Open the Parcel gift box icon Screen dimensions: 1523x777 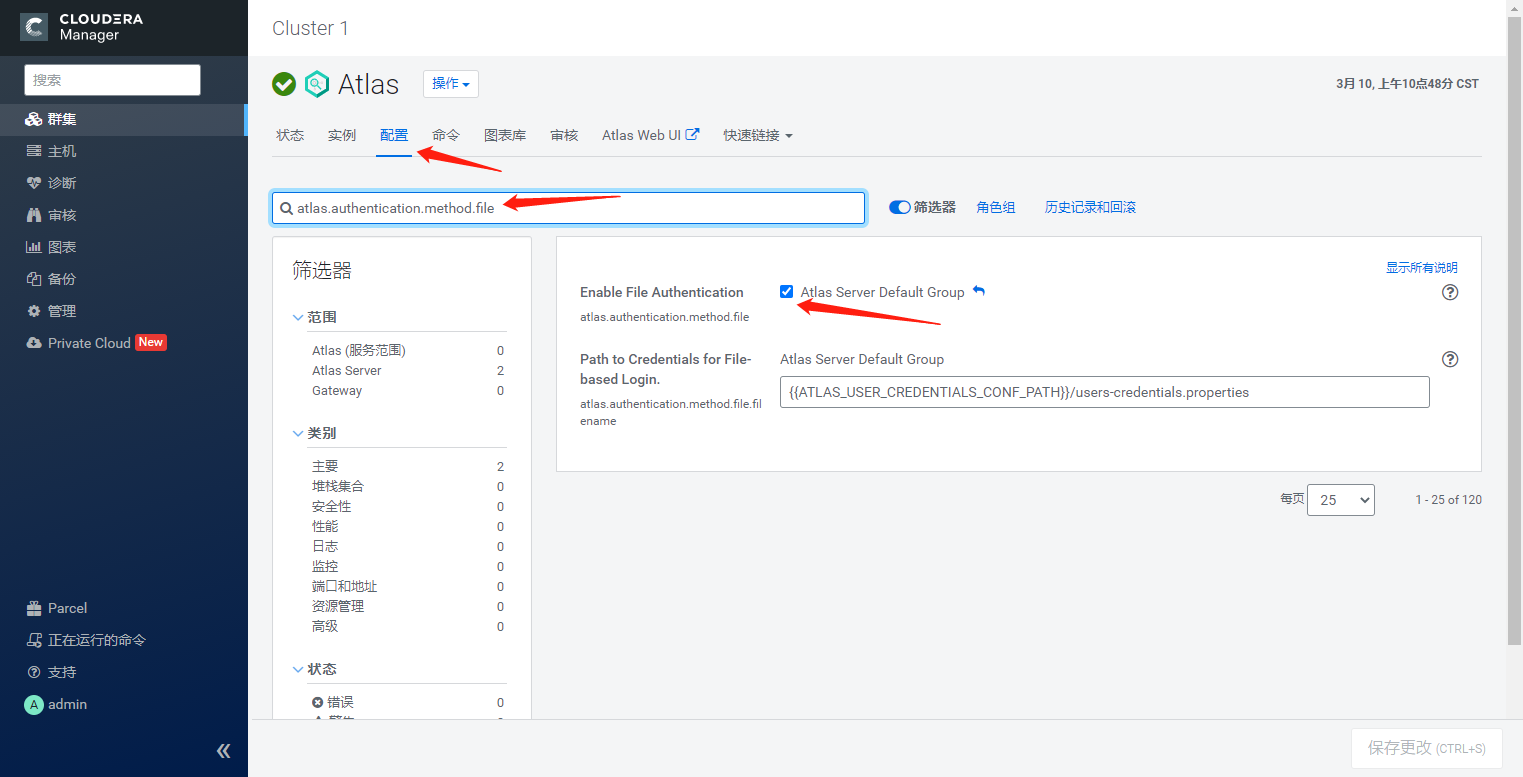coord(34,608)
